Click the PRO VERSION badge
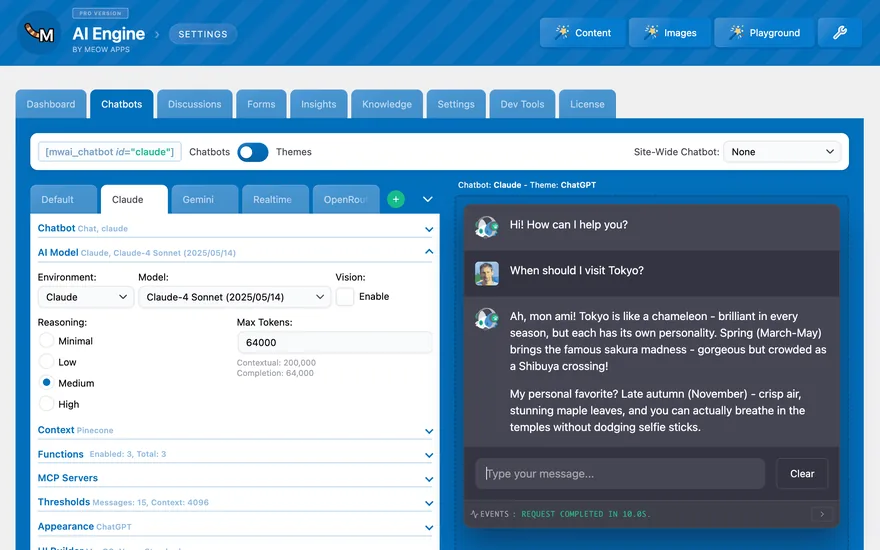880x550 pixels. 100,13
